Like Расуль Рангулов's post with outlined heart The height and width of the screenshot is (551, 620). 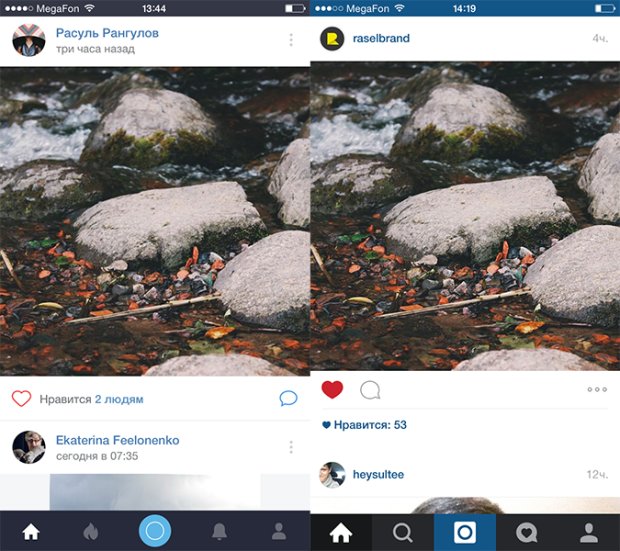tap(21, 398)
